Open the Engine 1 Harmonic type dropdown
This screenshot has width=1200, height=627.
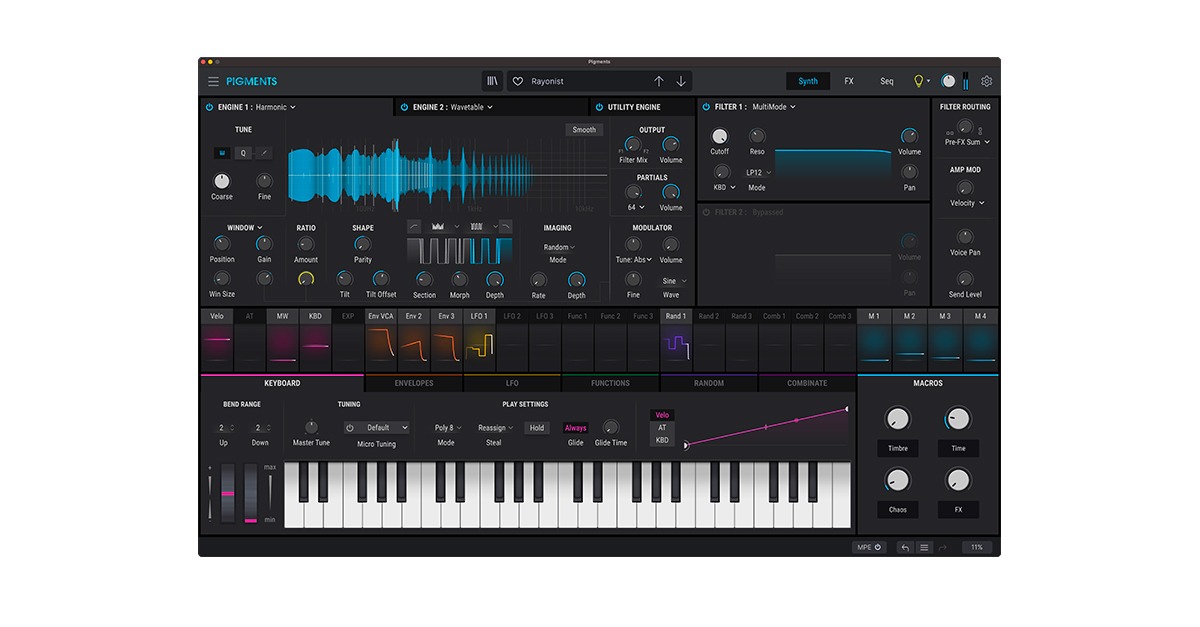(x=276, y=107)
